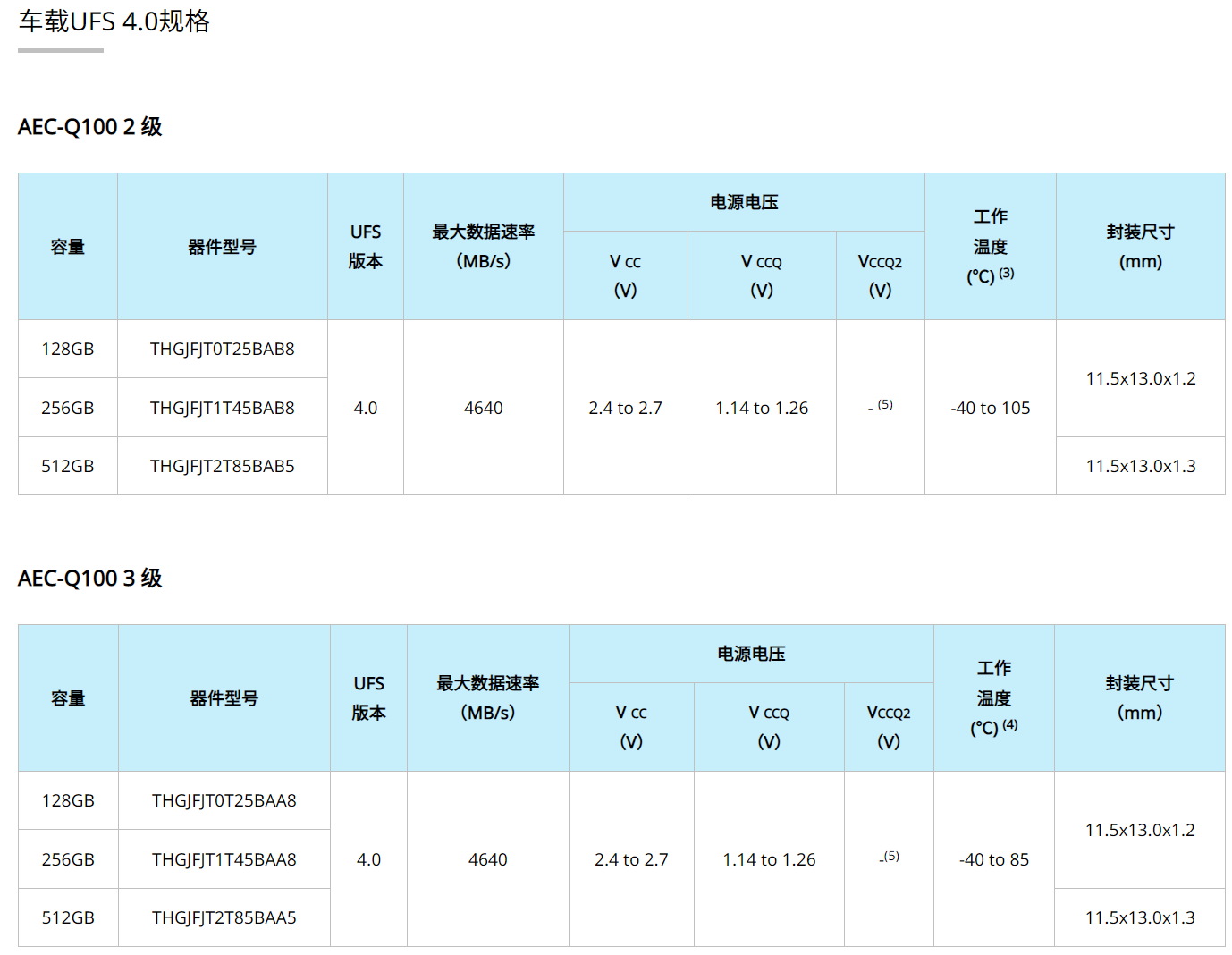Click footnote (3) in 工作温度 header
Viewport: 1232px width, 955px height.
[x=1007, y=274]
